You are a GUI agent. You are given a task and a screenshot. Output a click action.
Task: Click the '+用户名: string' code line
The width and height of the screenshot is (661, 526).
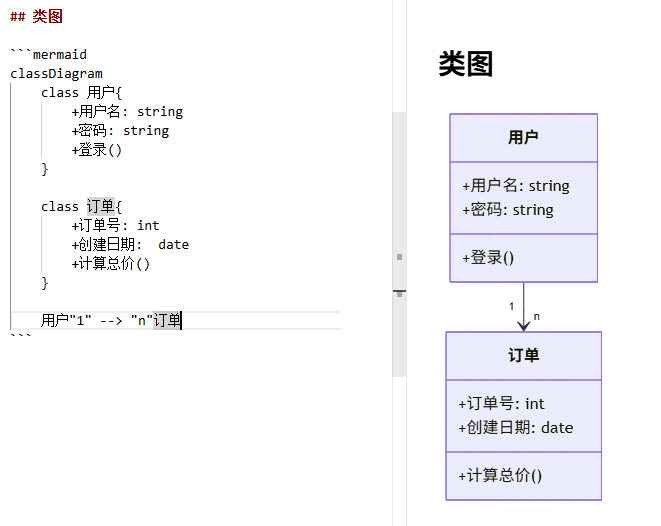pos(127,112)
